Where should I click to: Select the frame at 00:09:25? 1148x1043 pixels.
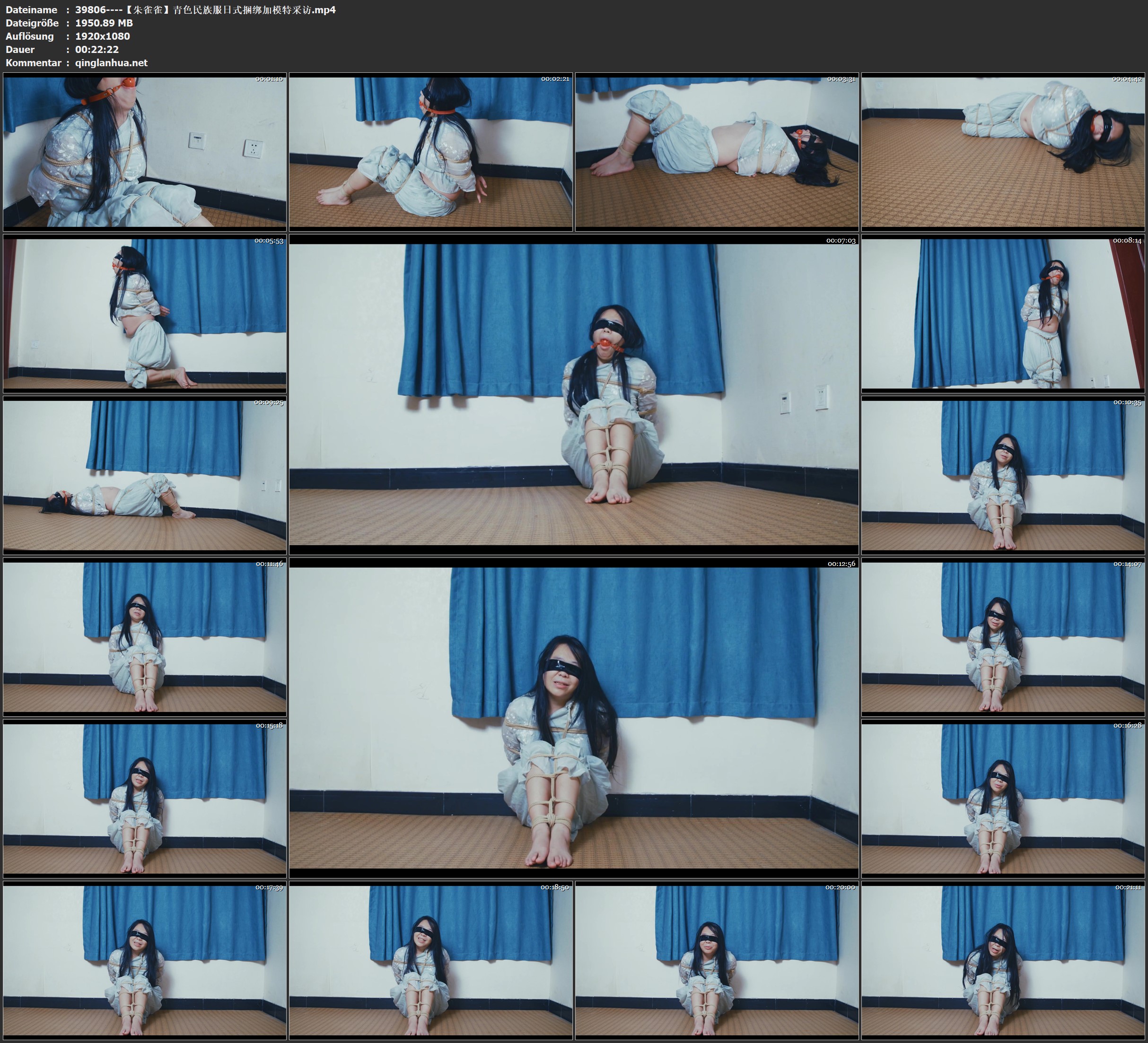point(145,475)
